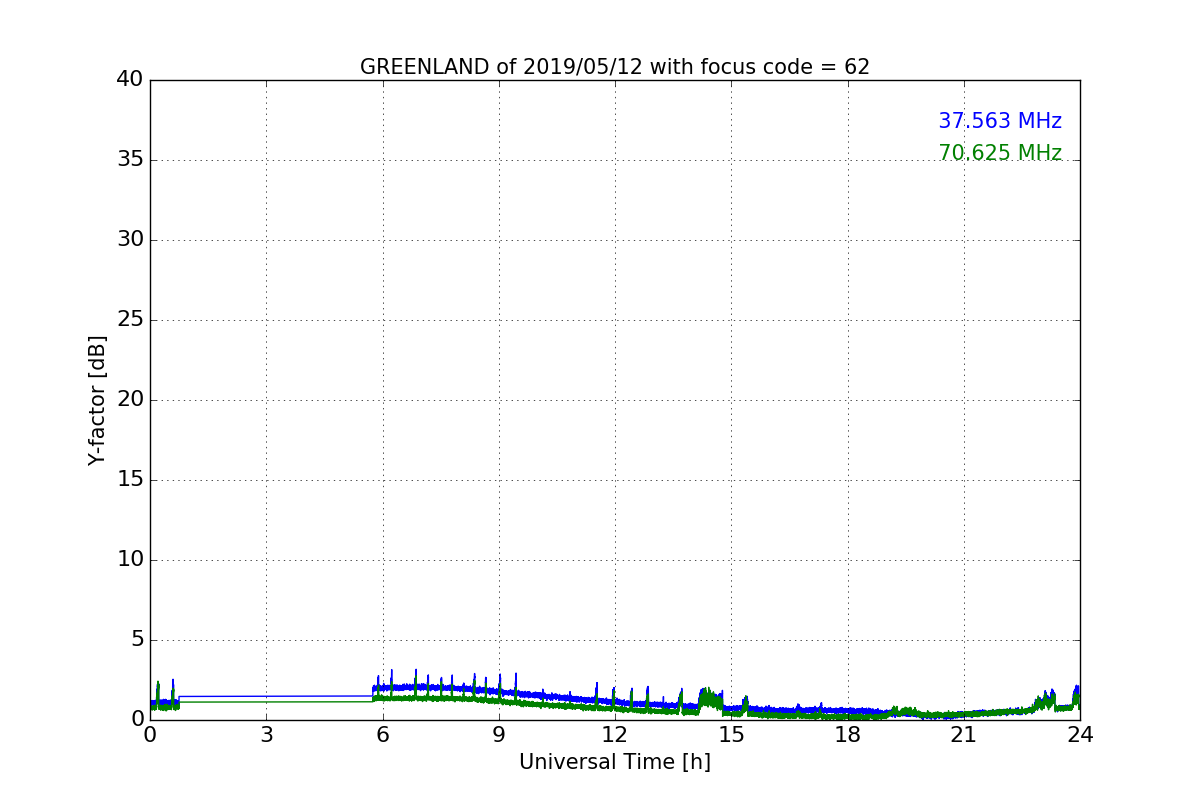
Task: Click the Universal Time [h] axis label
Action: click(615, 762)
